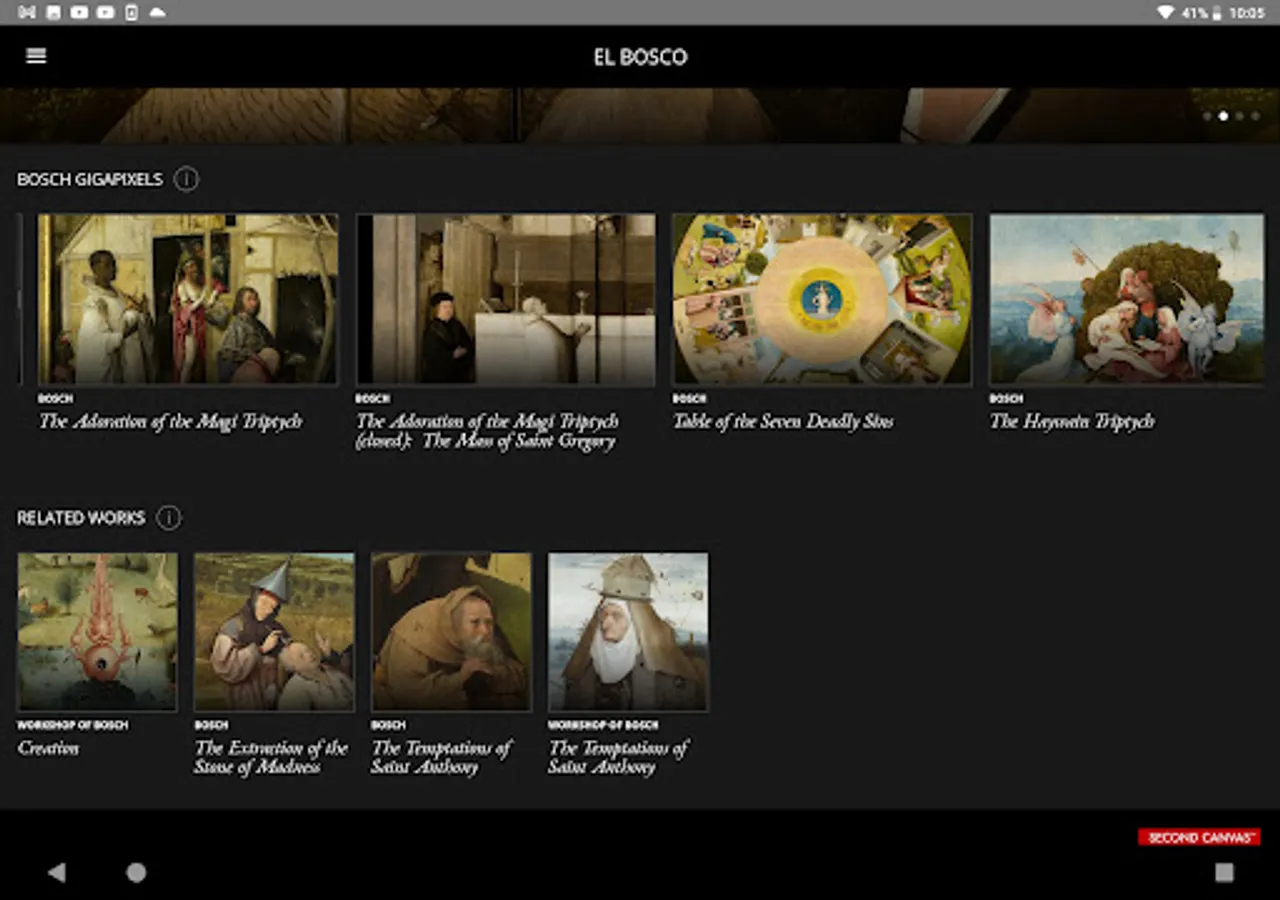Tap the info icon beside Bosch Gigapixels
The image size is (1280, 900).
coord(186,179)
